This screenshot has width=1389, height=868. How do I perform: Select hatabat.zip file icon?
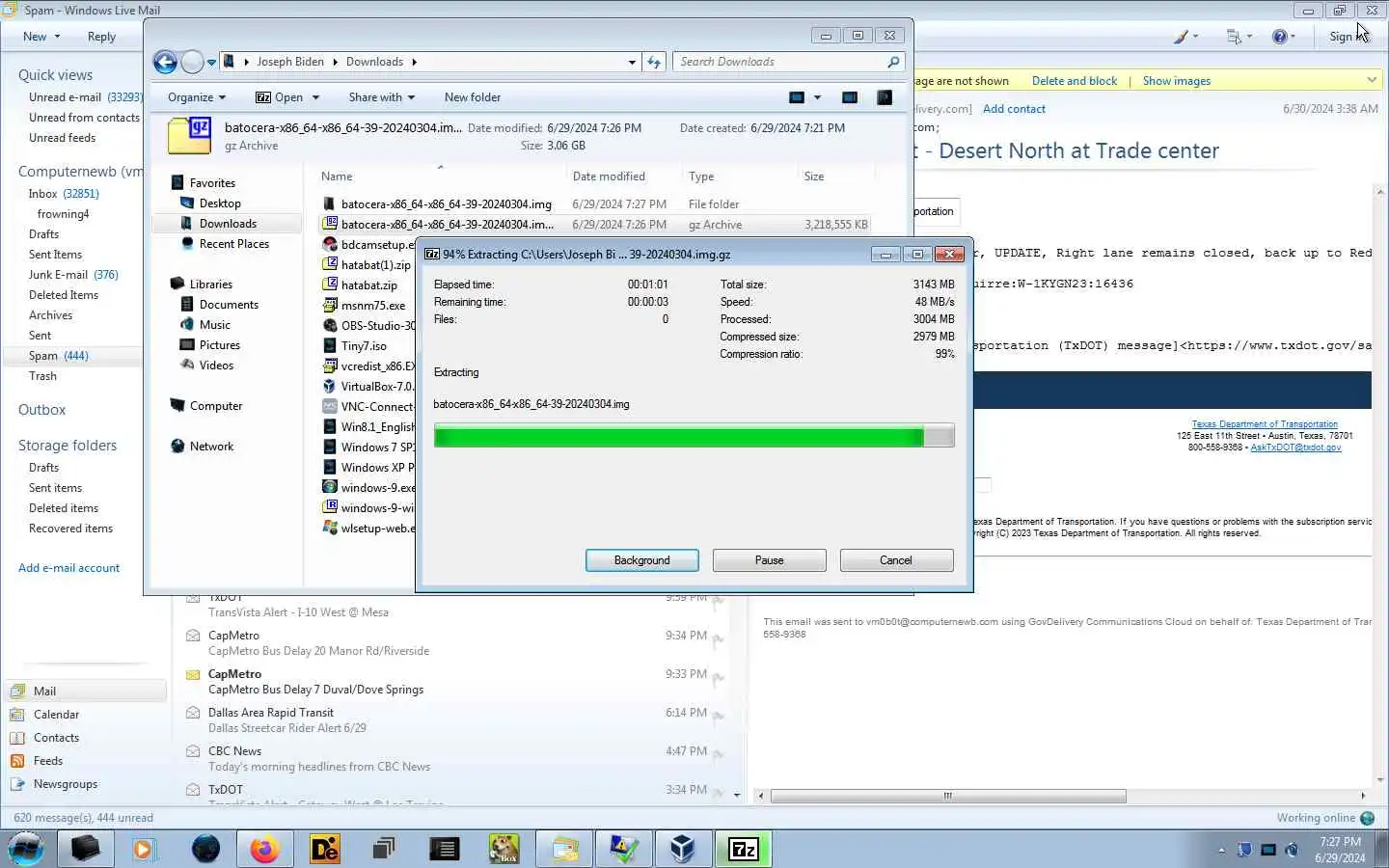pyautogui.click(x=330, y=285)
